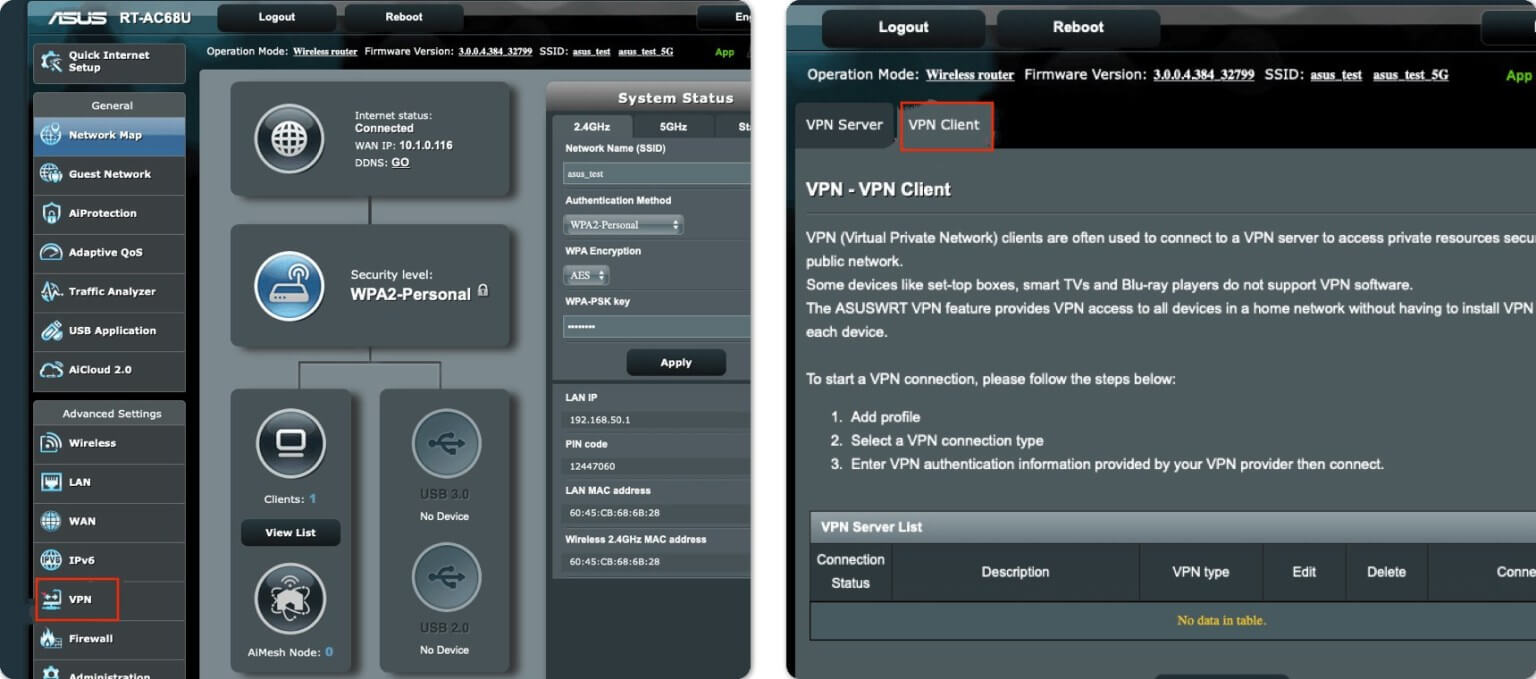Viewport: 1536px width, 679px height.
Task: Switch to the 5GHz System Status tab
Action: coord(673,127)
